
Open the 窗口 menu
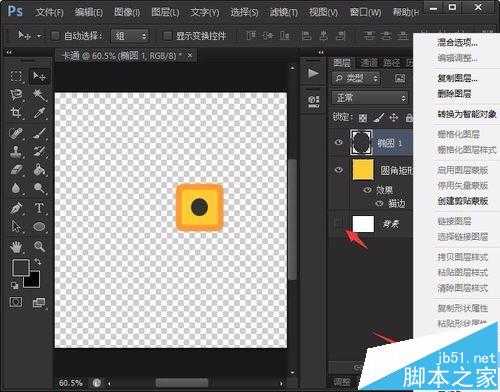coord(366,12)
